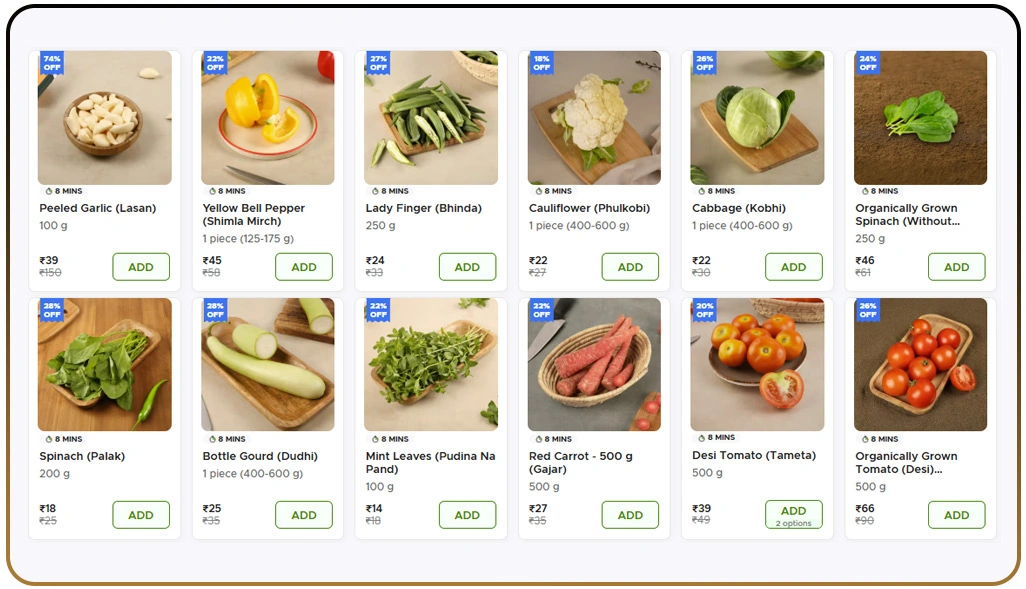Add Yellow Bell Pepper to cart
This screenshot has width=1026, height=589.
pyautogui.click(x=304, y=267)
